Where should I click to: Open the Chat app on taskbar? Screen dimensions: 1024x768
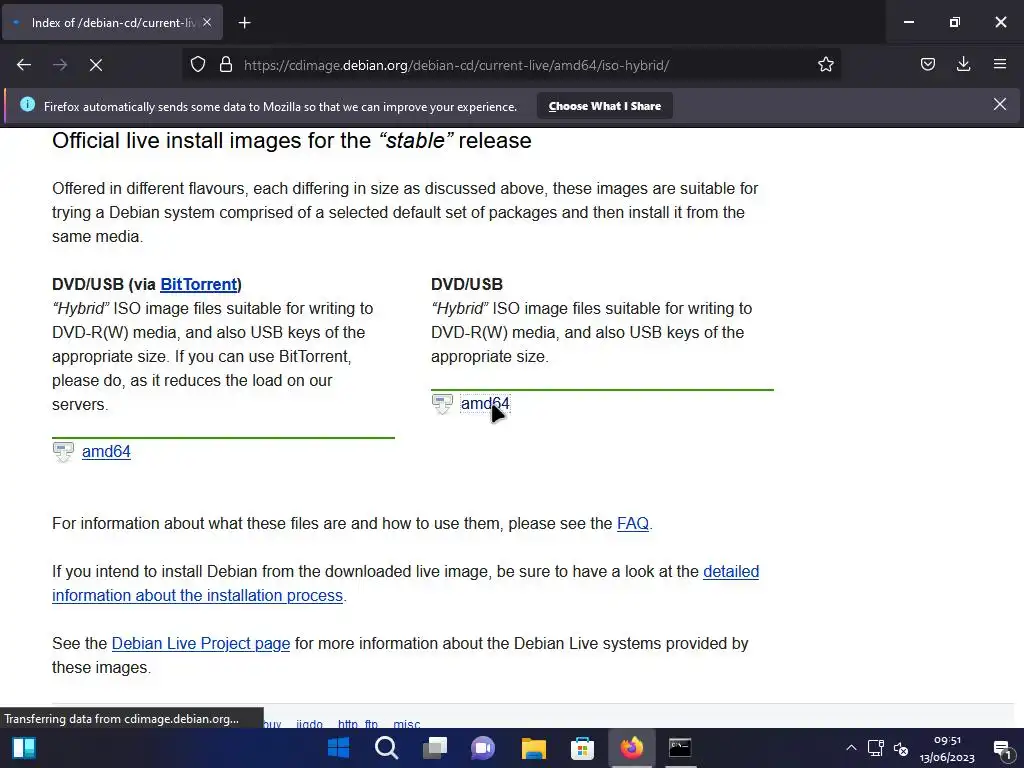click(483, 748)
